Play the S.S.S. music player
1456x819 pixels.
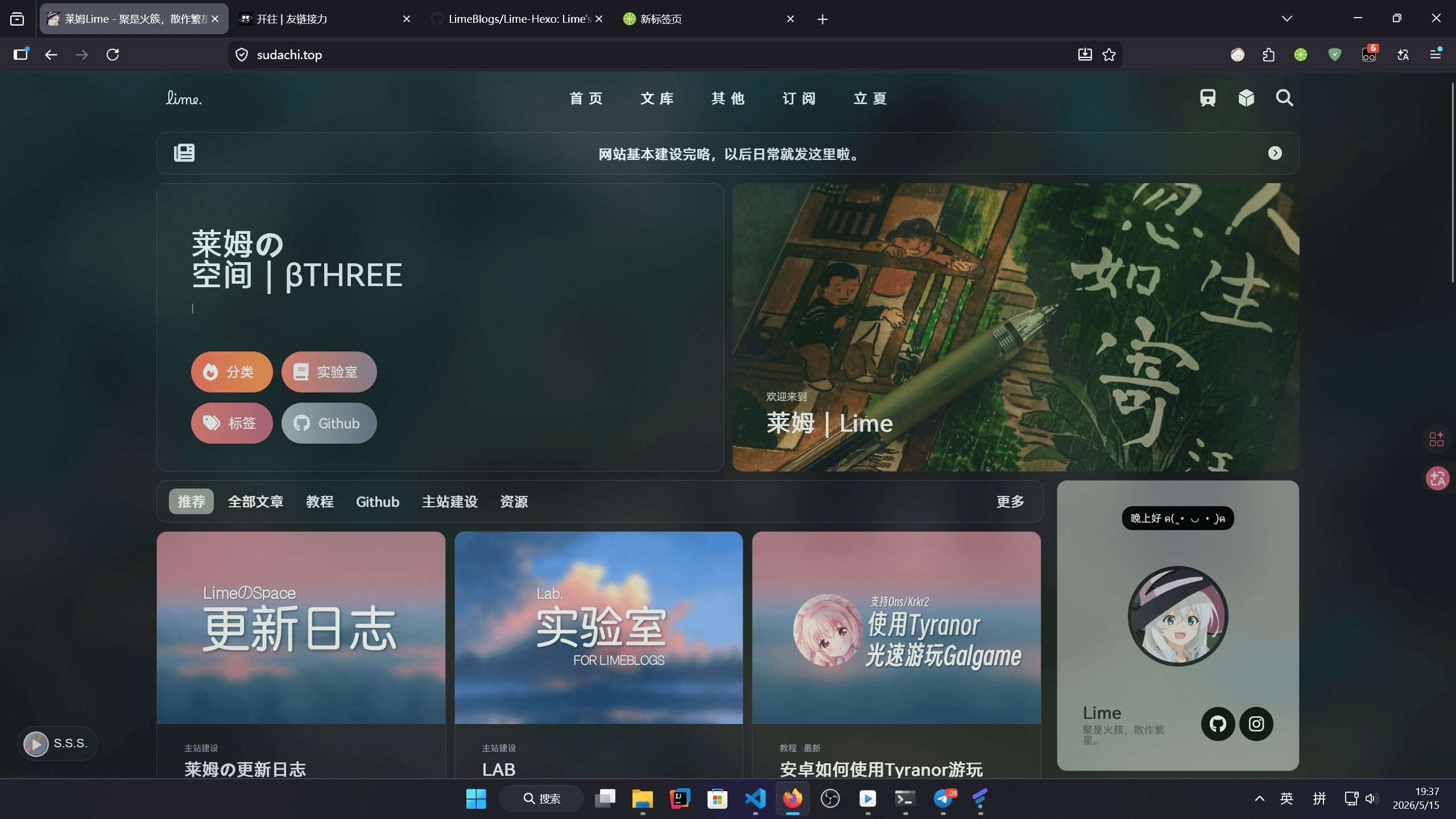coord(36,743)
